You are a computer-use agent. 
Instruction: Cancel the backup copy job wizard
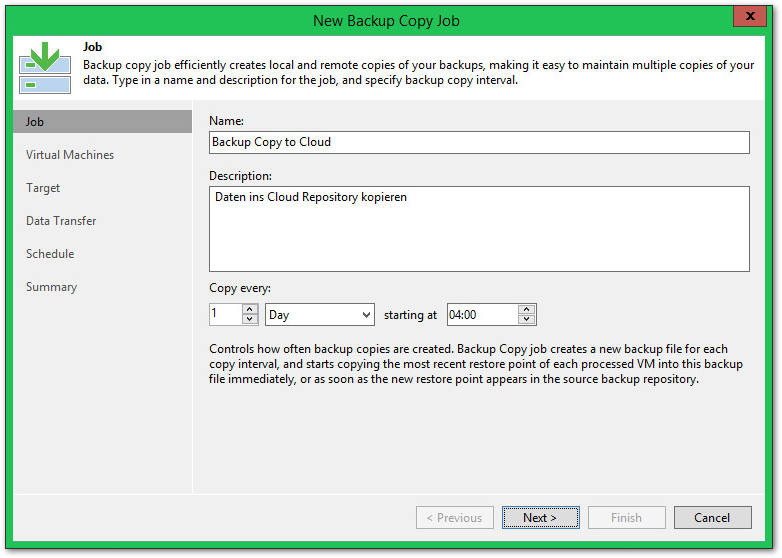(x=712, y=518)
